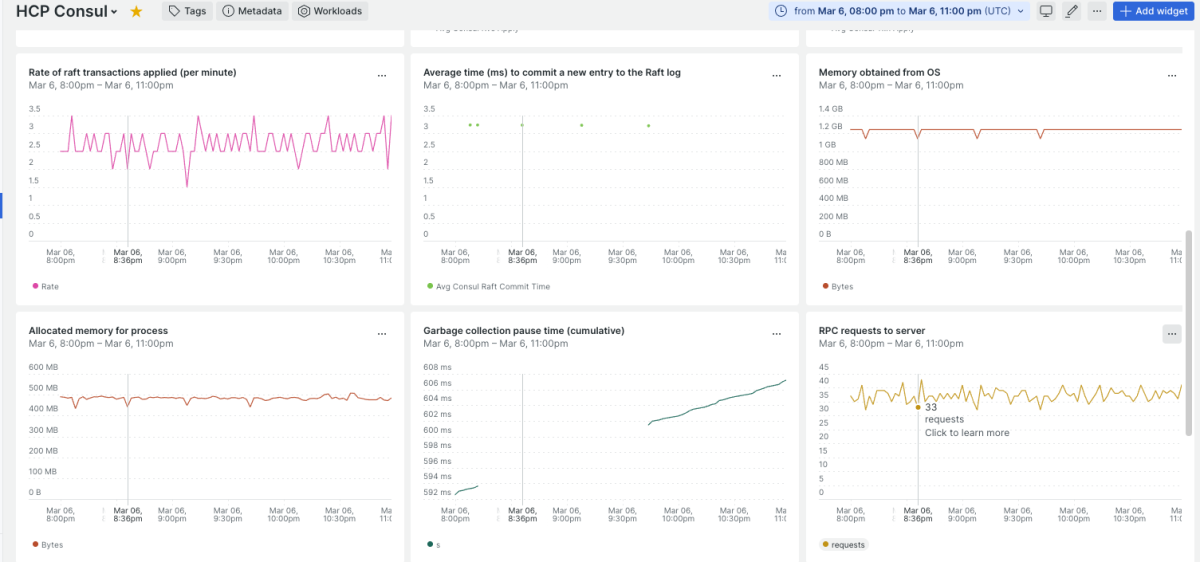Screen dimensions: 1200x562
Task: Open options for Raft log commit time chart
Action: click(x=776, y=76)
